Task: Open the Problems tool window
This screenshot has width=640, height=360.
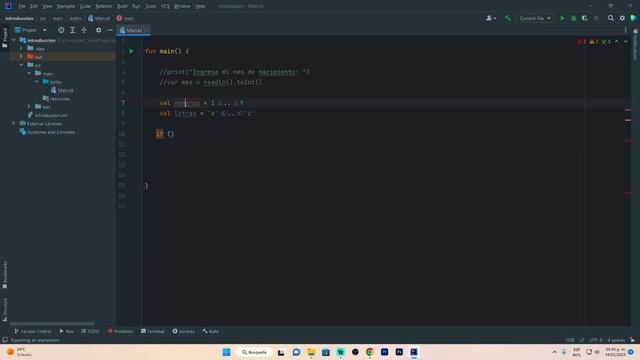Action: [120, 331]
